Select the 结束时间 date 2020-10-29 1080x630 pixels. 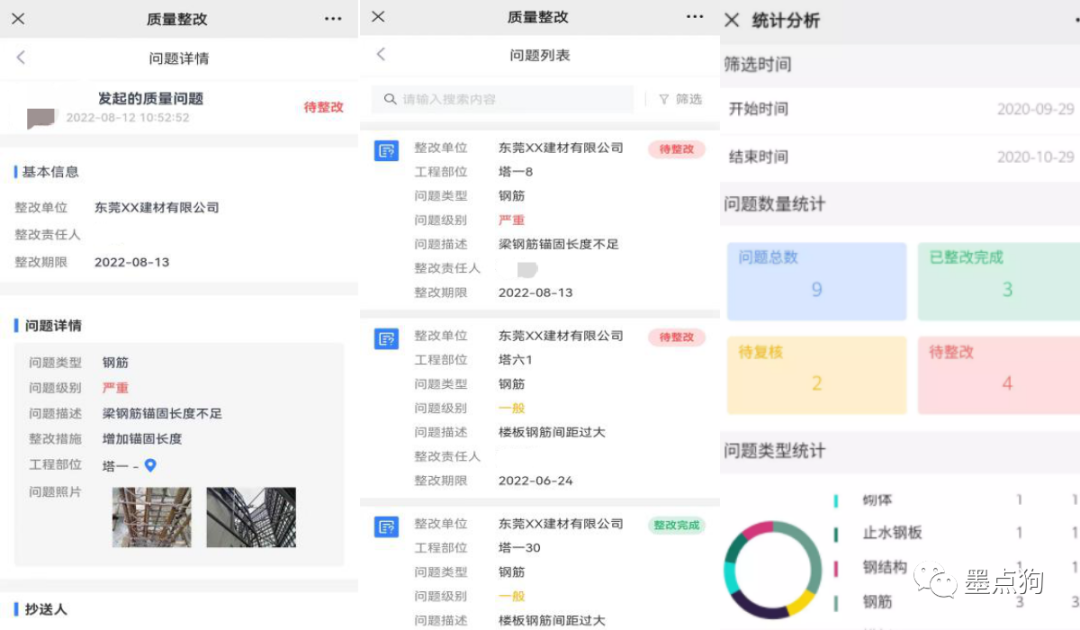(x=1035, y=157)
